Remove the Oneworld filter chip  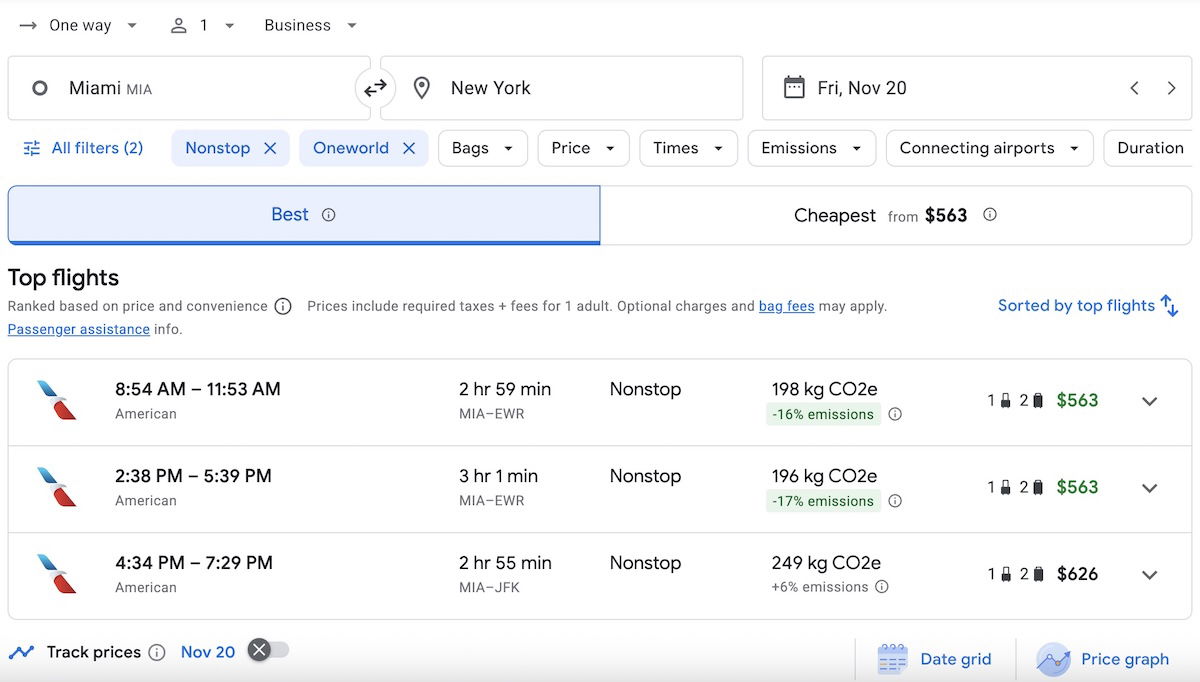click(409, 148)
